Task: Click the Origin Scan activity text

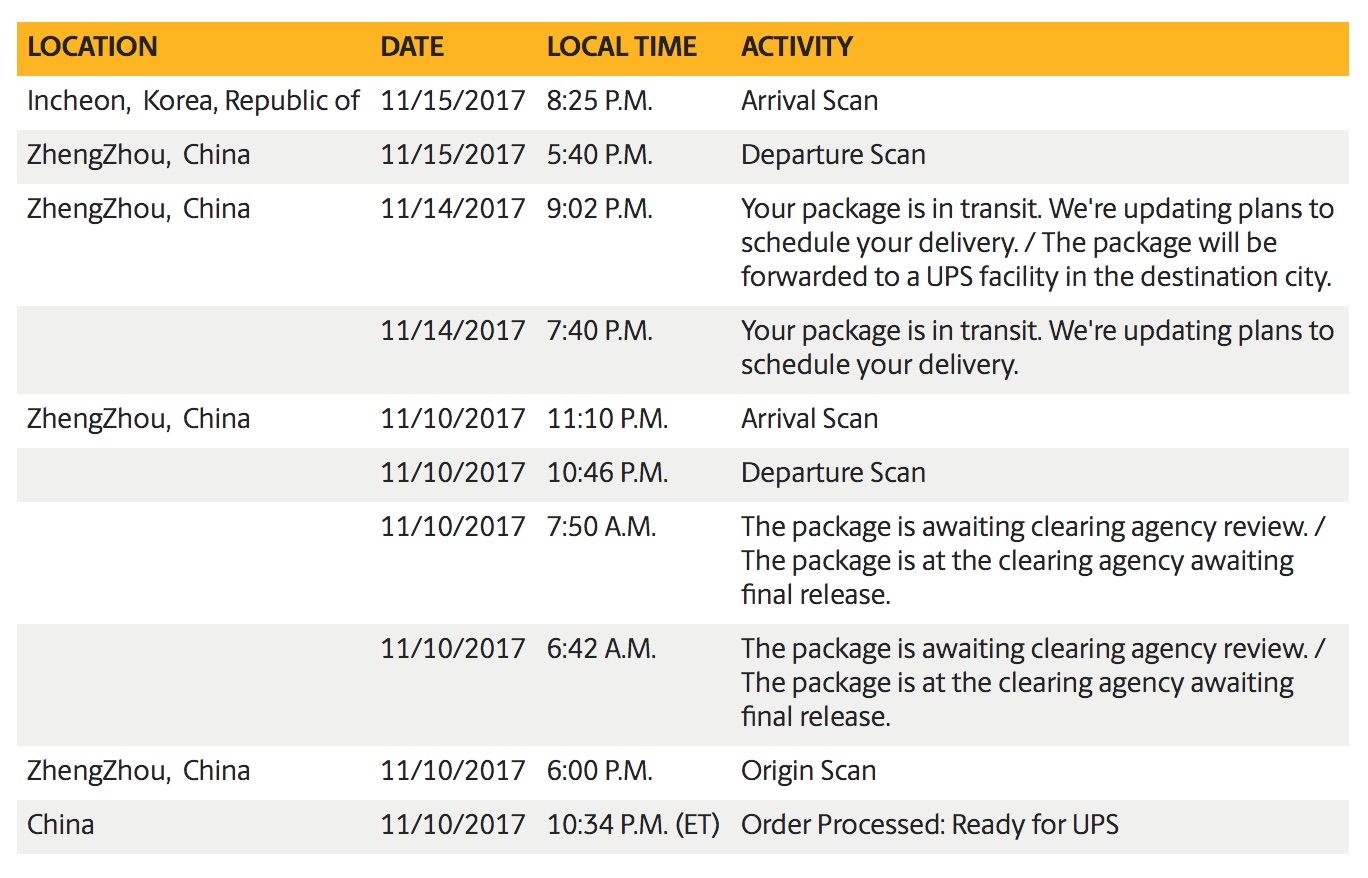Action: [808, 771]
